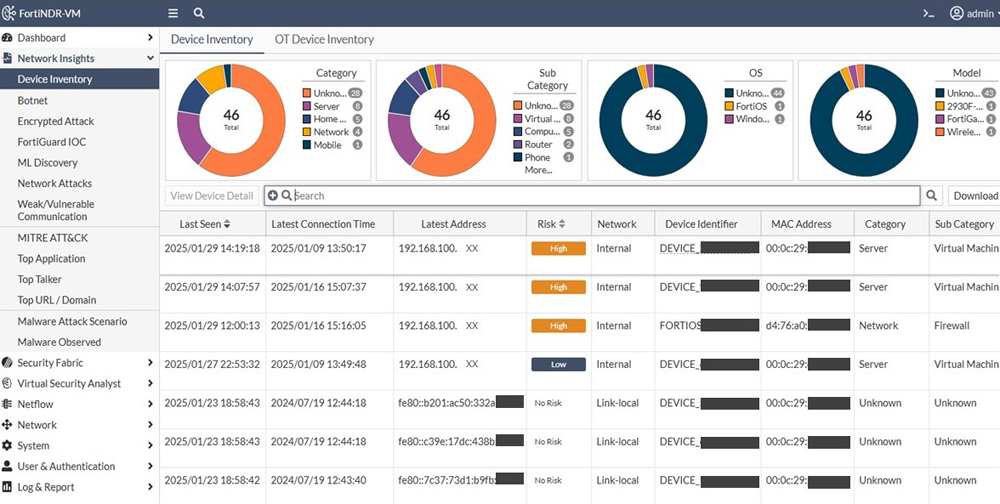Click View Device Detail button
1000x504 pixels.
click(212, 196)
